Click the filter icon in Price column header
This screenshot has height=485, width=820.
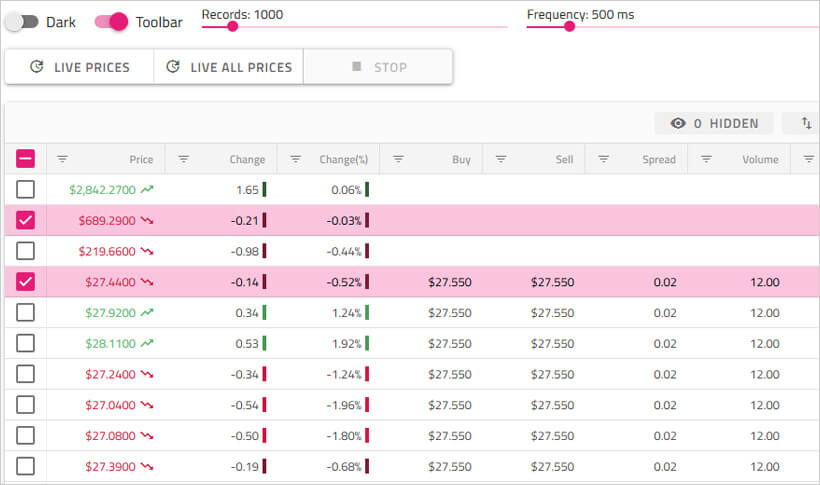coord(62,159)
